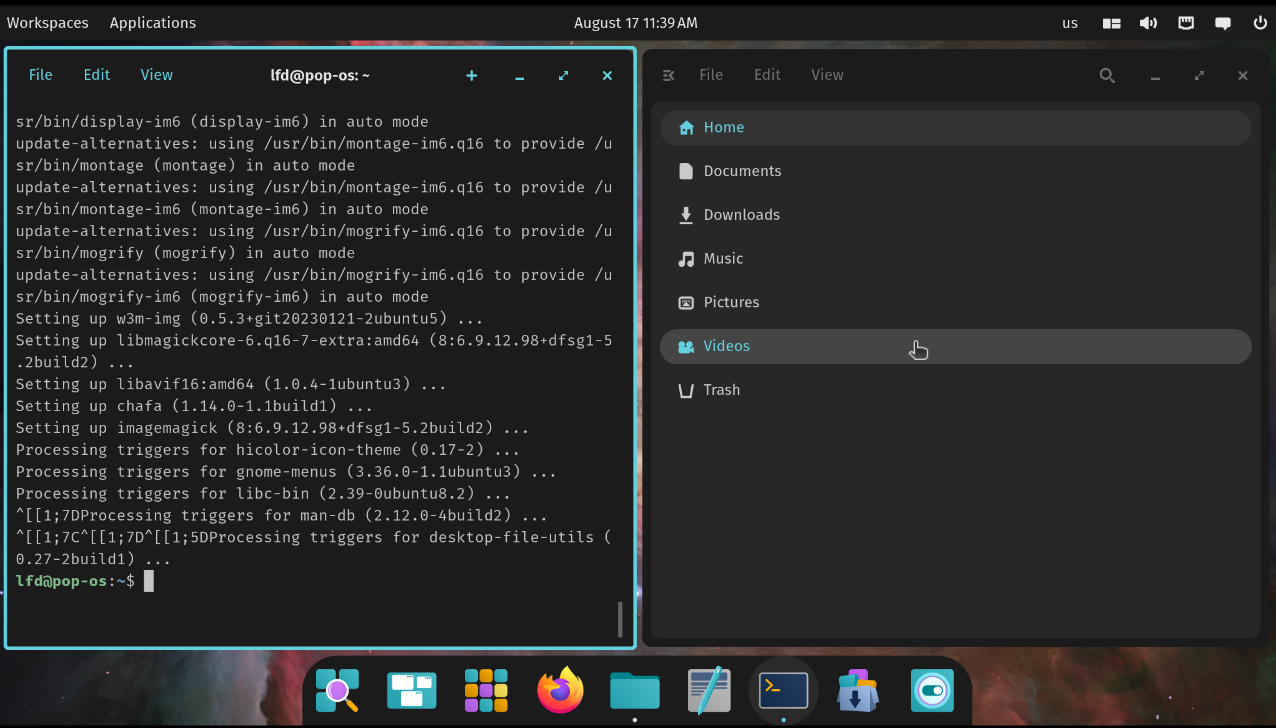Open the Workspaces overview
The height and width of the screenshot is (728, 1276).
[x=47, y=22]
